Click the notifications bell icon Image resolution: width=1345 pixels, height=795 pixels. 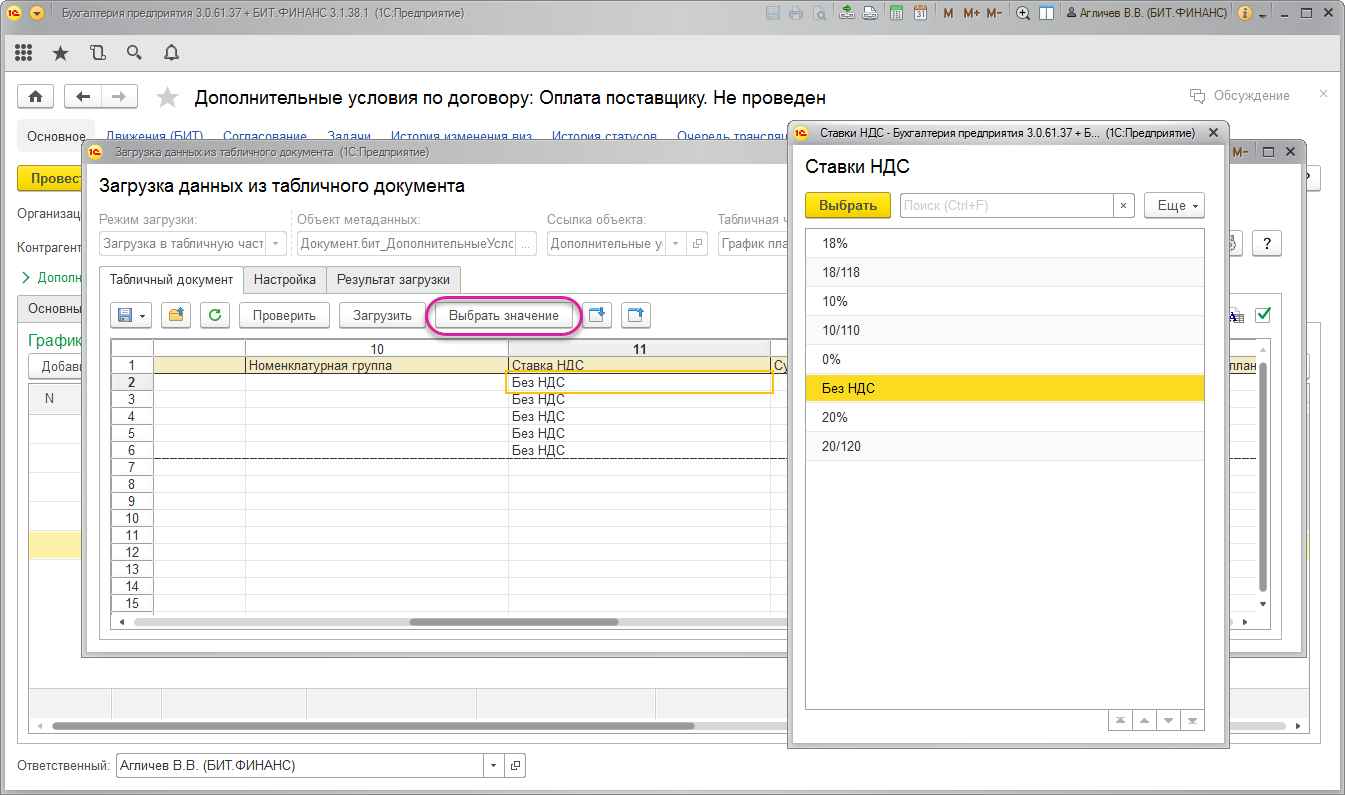[171, 53]
